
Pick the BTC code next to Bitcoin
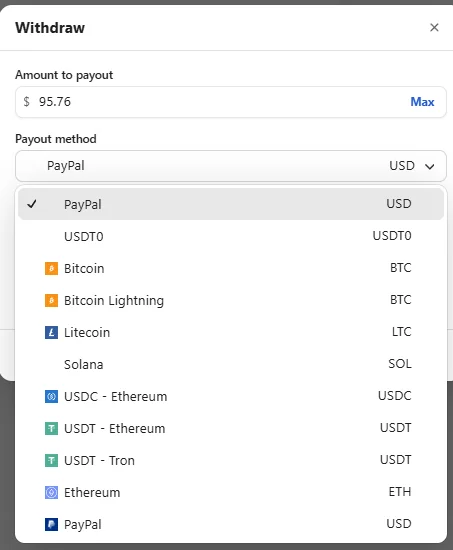pos(400,268)
